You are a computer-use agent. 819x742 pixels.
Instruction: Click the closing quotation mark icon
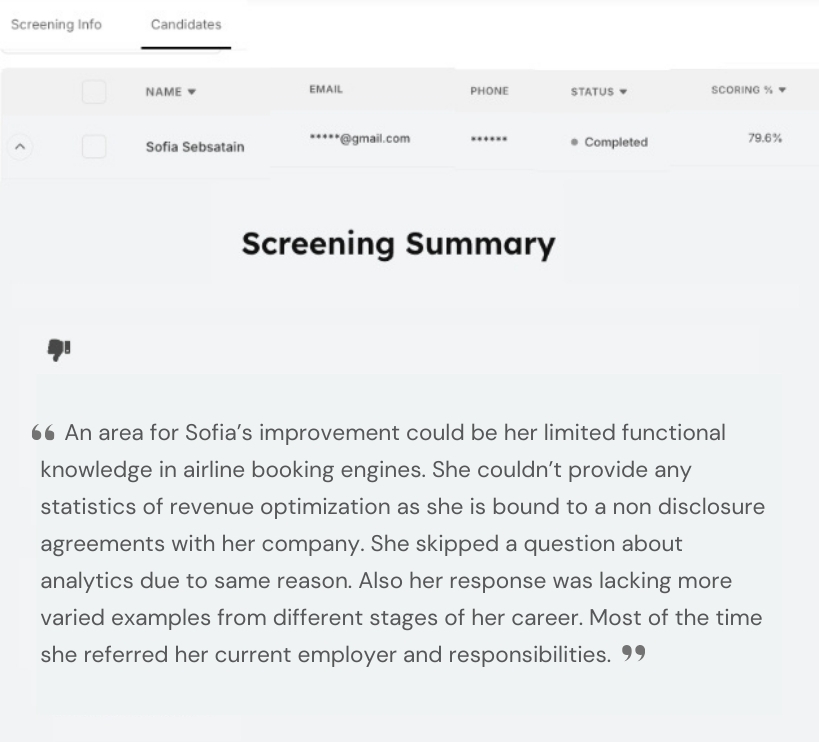634,653
